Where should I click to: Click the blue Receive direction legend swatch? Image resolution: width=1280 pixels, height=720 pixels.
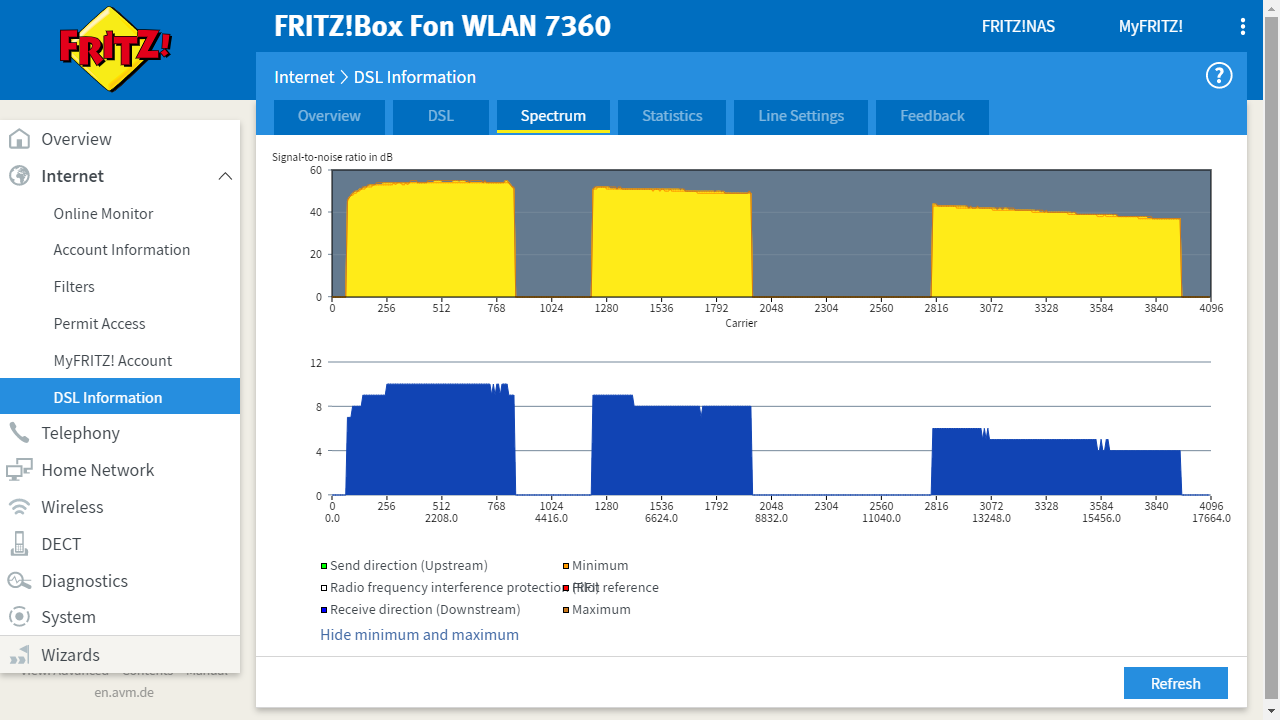(324, 610)
